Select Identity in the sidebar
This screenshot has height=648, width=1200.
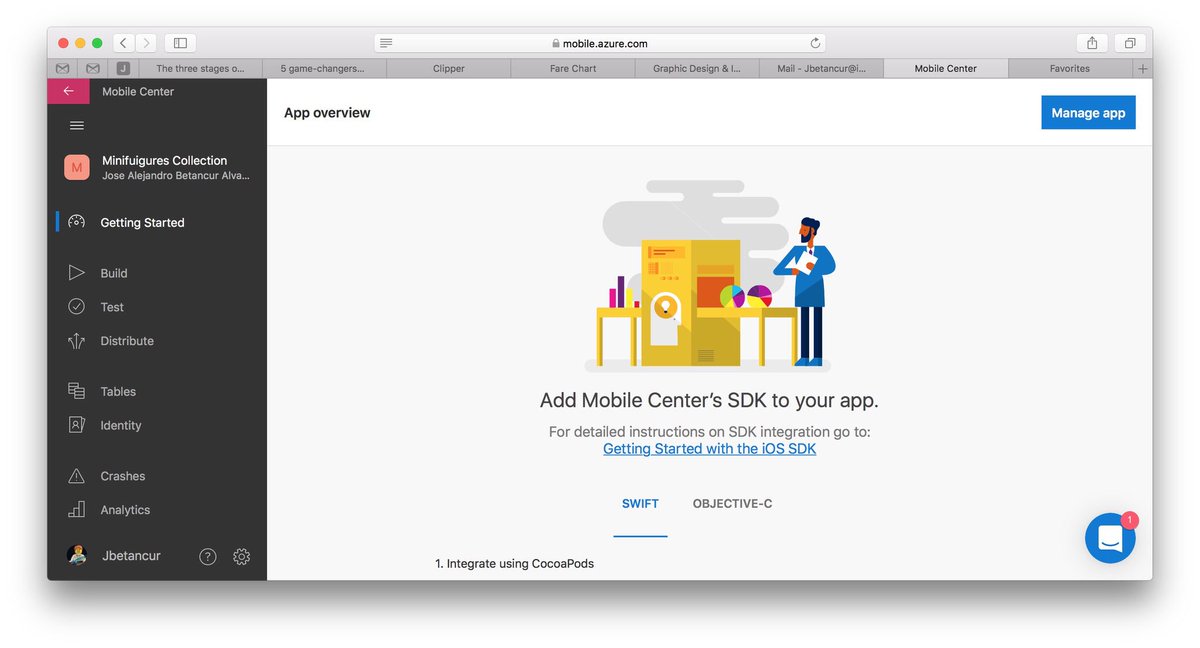(x=121, y=426)
